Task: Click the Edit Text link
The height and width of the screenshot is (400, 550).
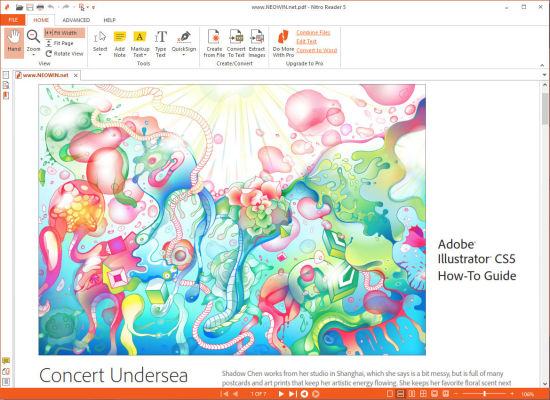Action: pyautogui.click(x=307, y=41)
